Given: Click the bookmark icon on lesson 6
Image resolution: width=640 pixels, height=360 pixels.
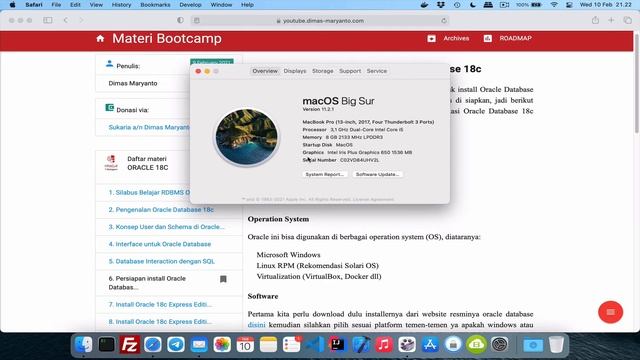Looking at the screenshot, I should click(223, 279).
